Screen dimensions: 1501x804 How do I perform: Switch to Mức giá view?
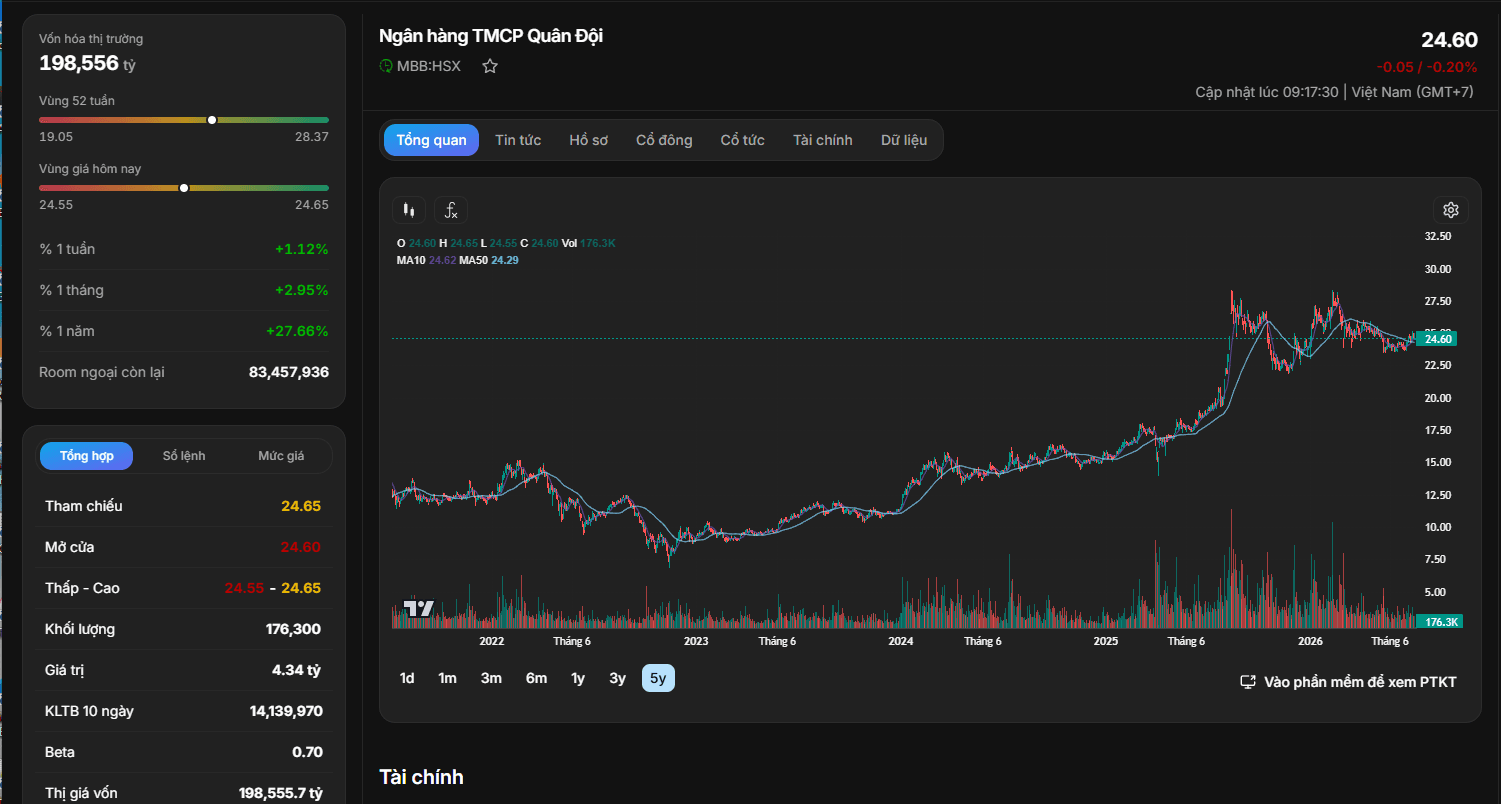(x=281, y=456)
